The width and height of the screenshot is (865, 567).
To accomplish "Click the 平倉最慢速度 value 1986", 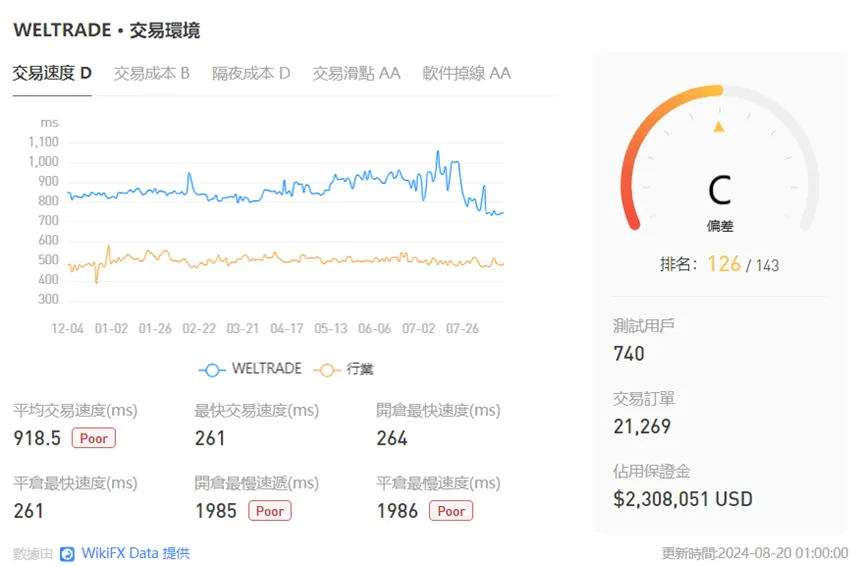I will [x=397, y=511].
